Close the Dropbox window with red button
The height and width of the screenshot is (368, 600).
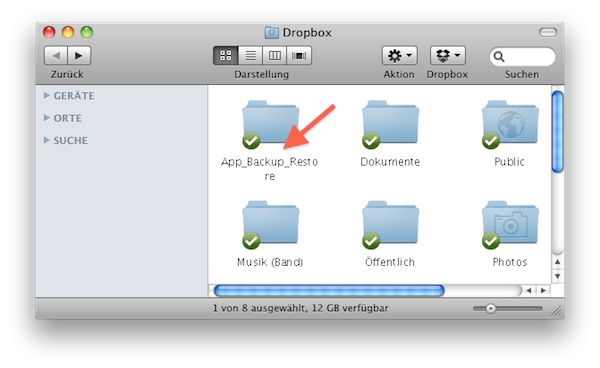point(49,32)
